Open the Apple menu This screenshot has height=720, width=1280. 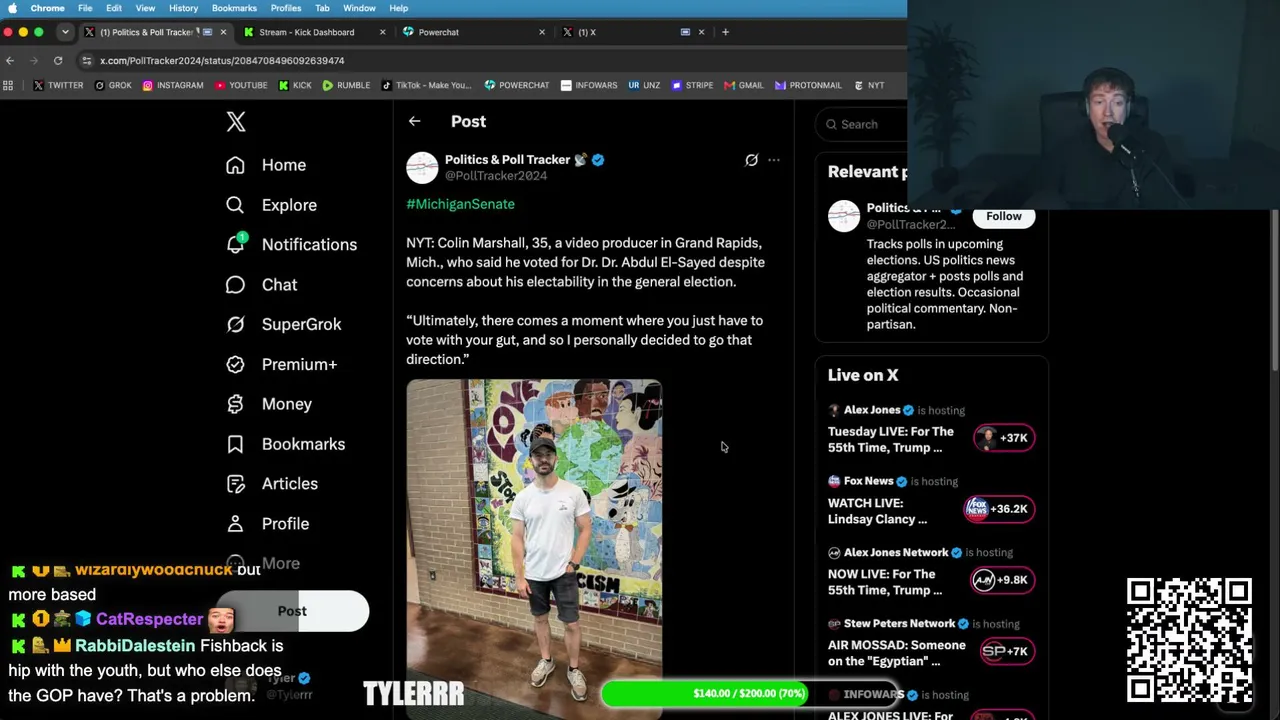pos(12,8)
